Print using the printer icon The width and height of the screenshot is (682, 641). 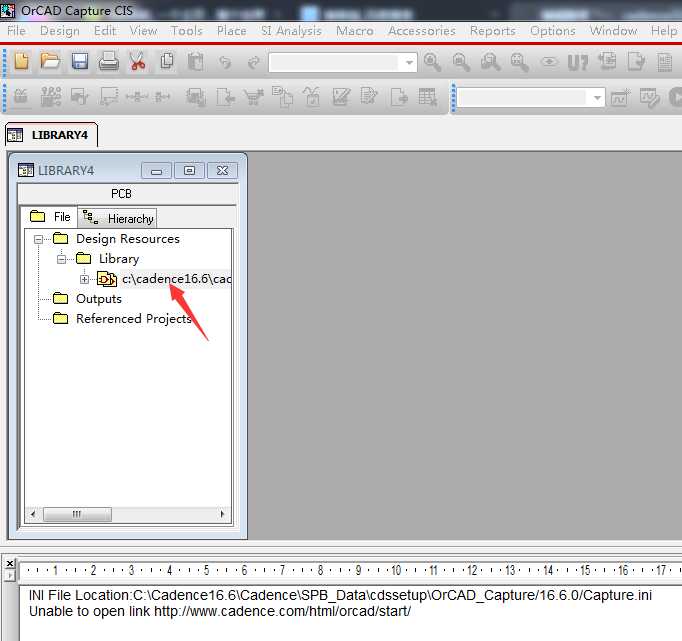(108, 61)
